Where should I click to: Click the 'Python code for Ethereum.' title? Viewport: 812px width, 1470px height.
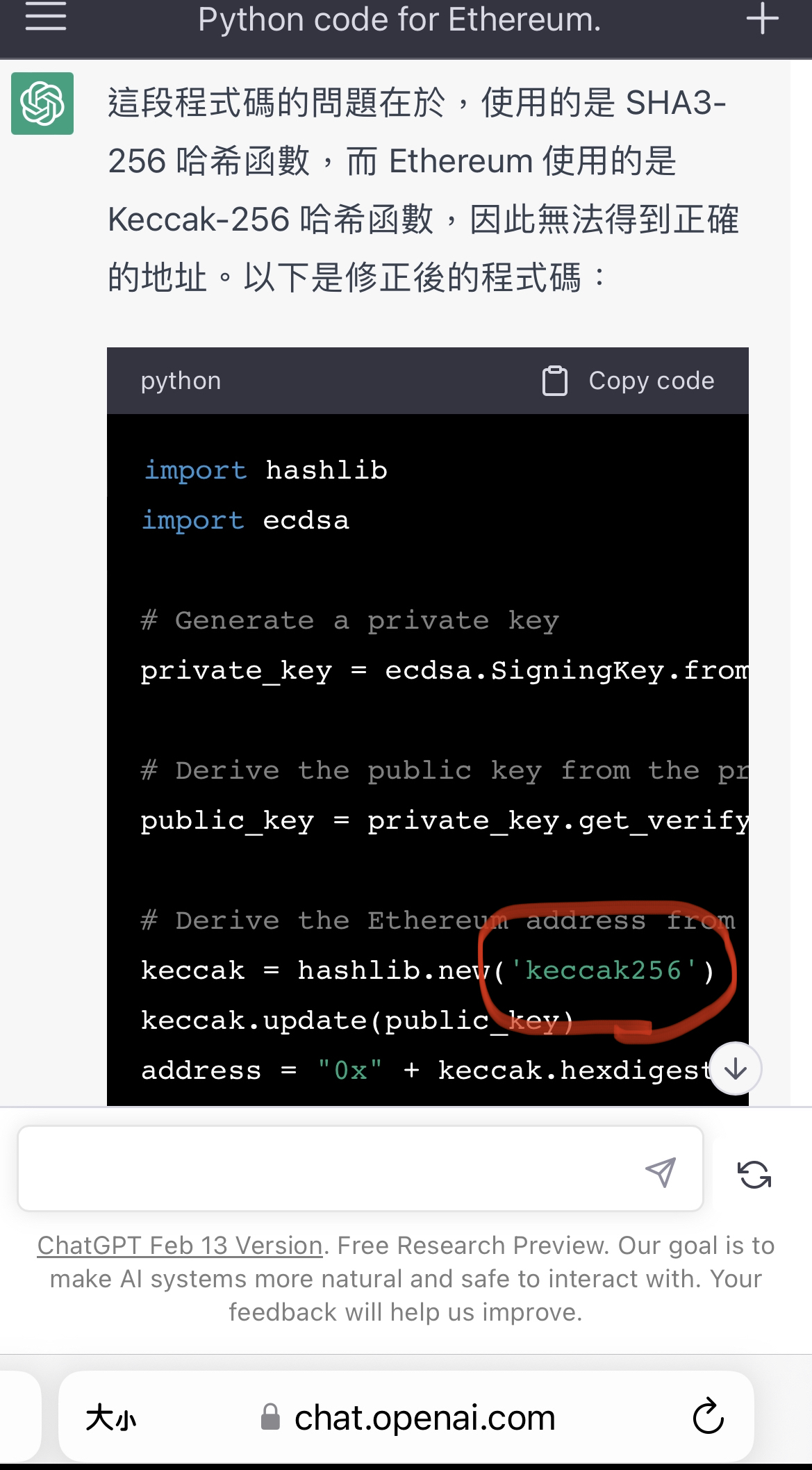pos(399,19)
